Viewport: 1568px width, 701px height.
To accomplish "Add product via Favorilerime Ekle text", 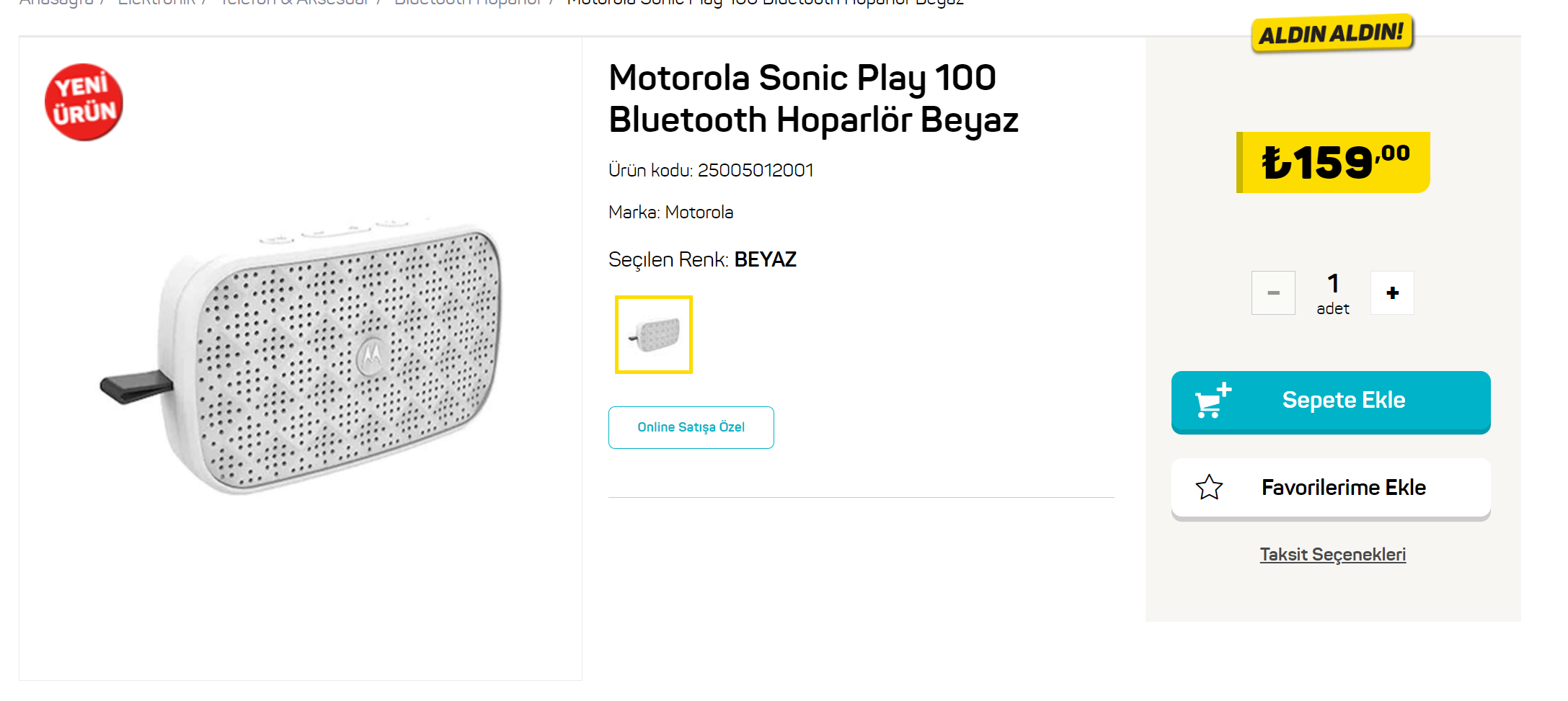I will tap(1343, 488).
